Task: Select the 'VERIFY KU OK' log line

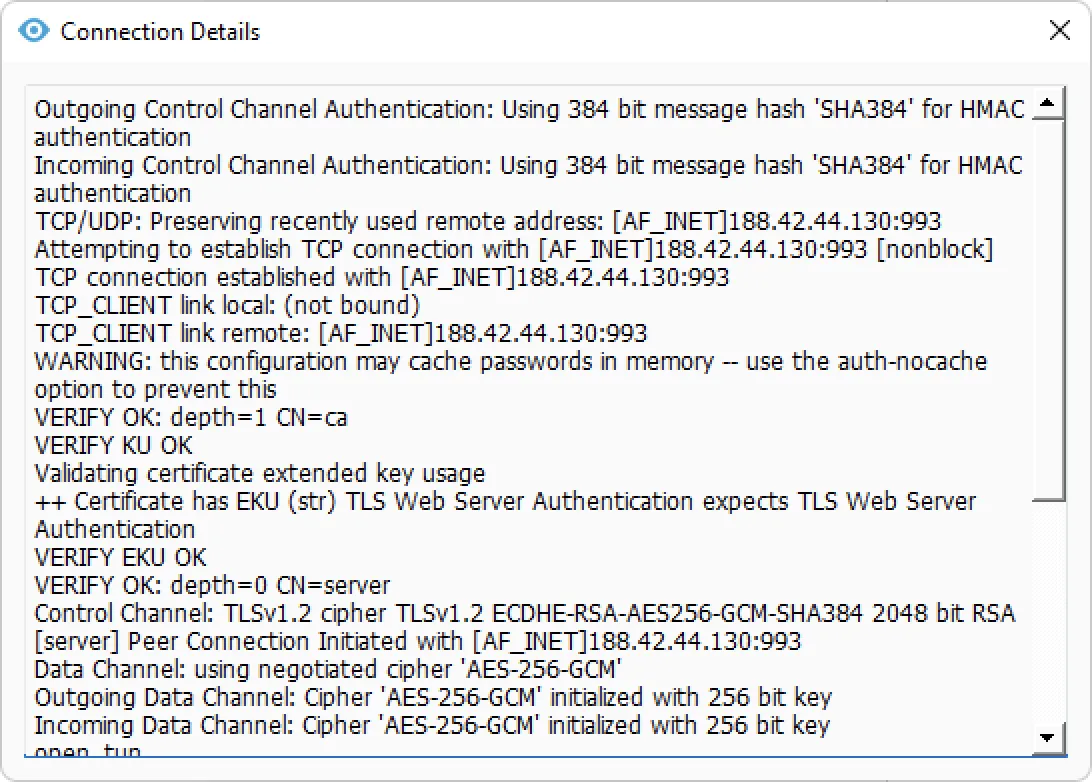Action: pyautogui.click(x=110, y=445)
